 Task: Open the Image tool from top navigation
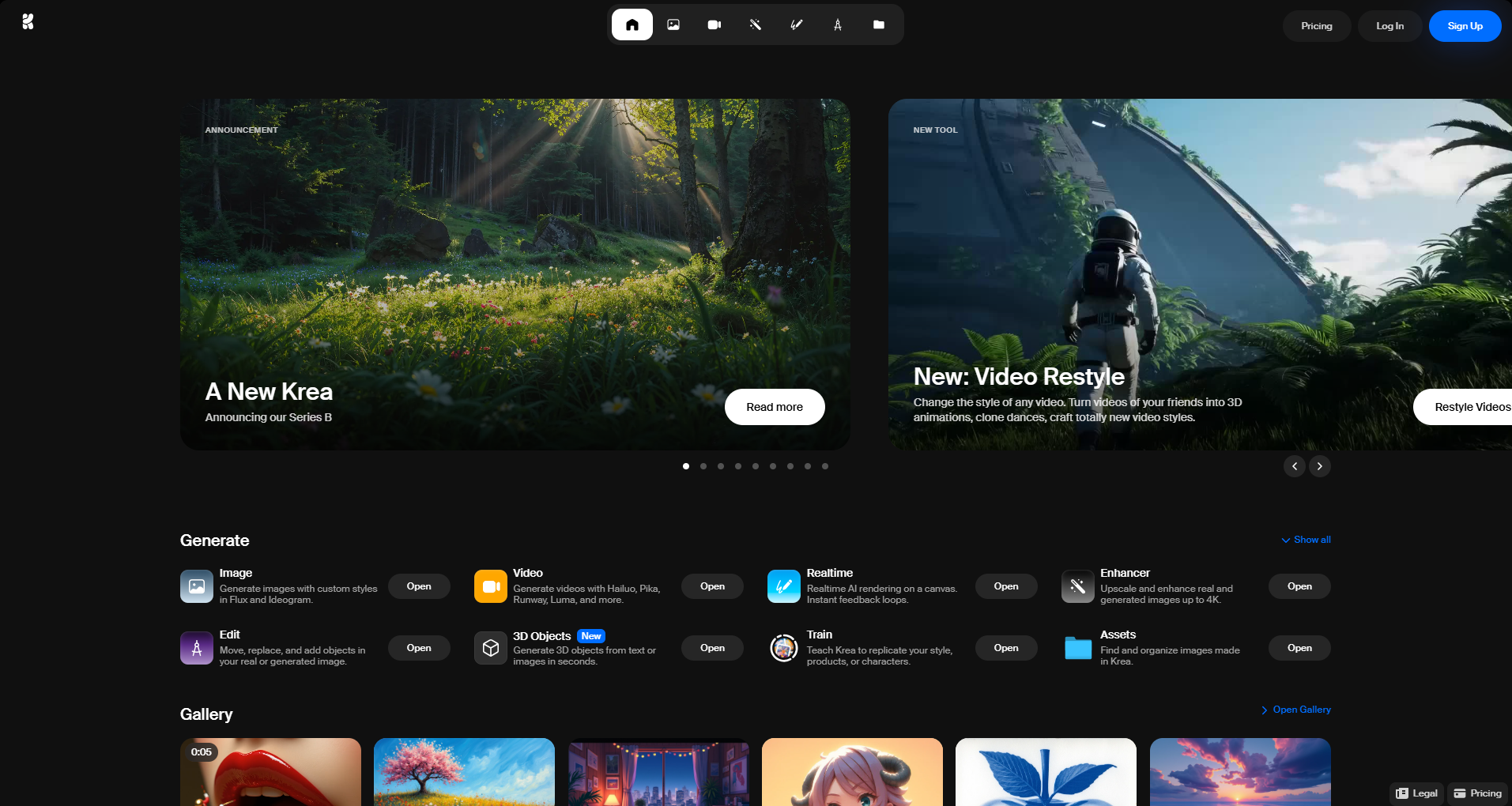[673, 24]
